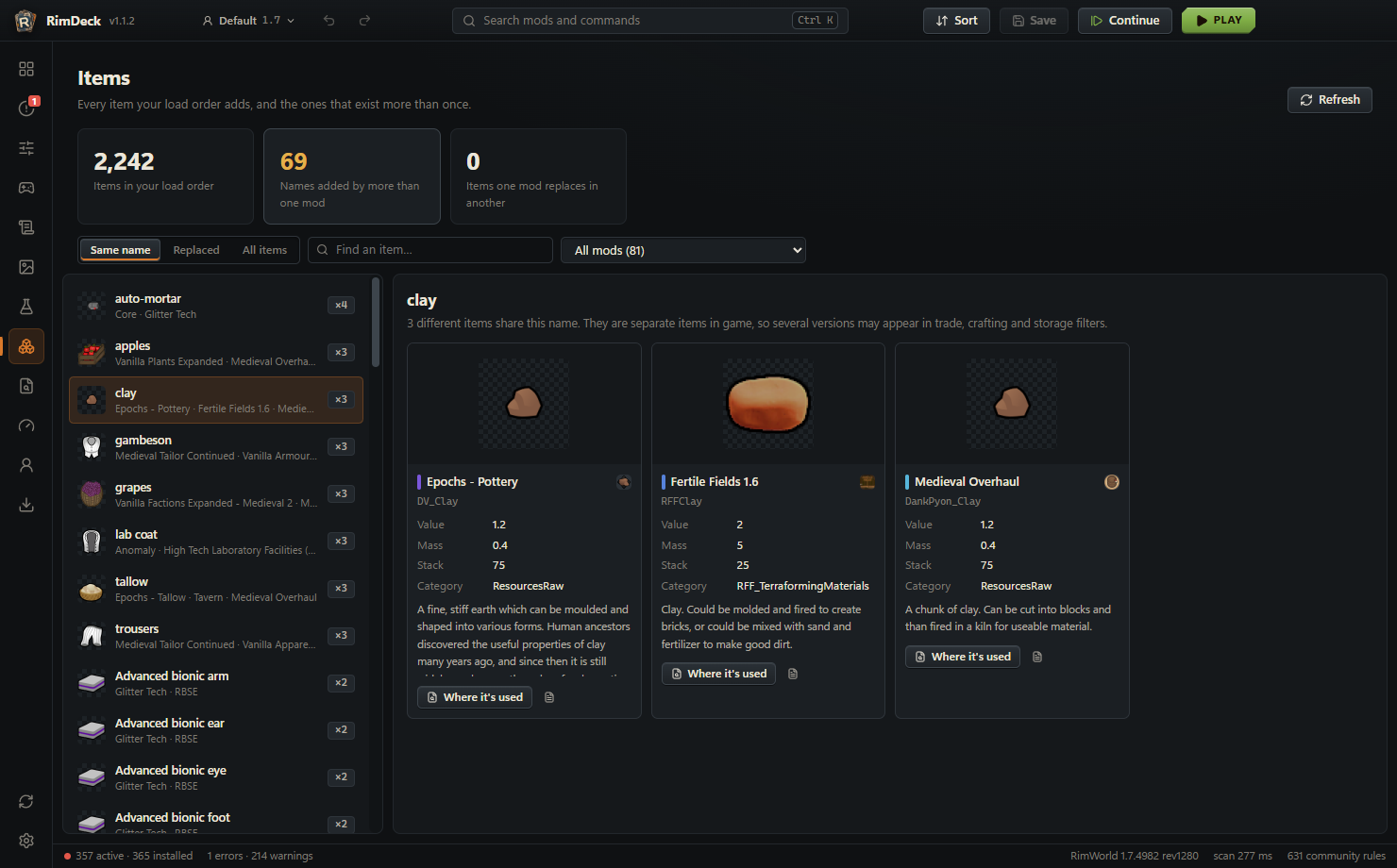Image resolution: width=1397 pixels, height=868 pixels.
Task: Click the Sort button
Action: [956, 21]
